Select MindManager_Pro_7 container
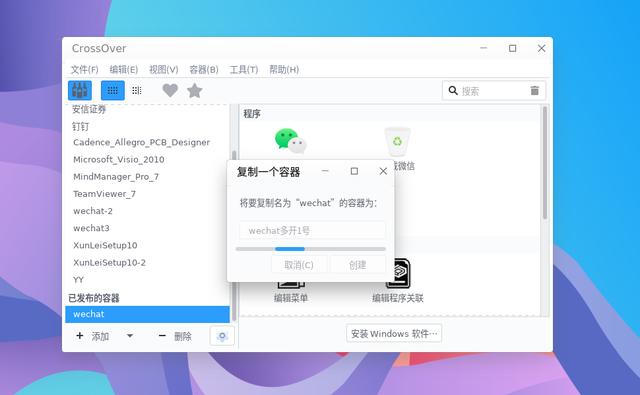Viewport: 640px width, 395px height. pos(116,177)
